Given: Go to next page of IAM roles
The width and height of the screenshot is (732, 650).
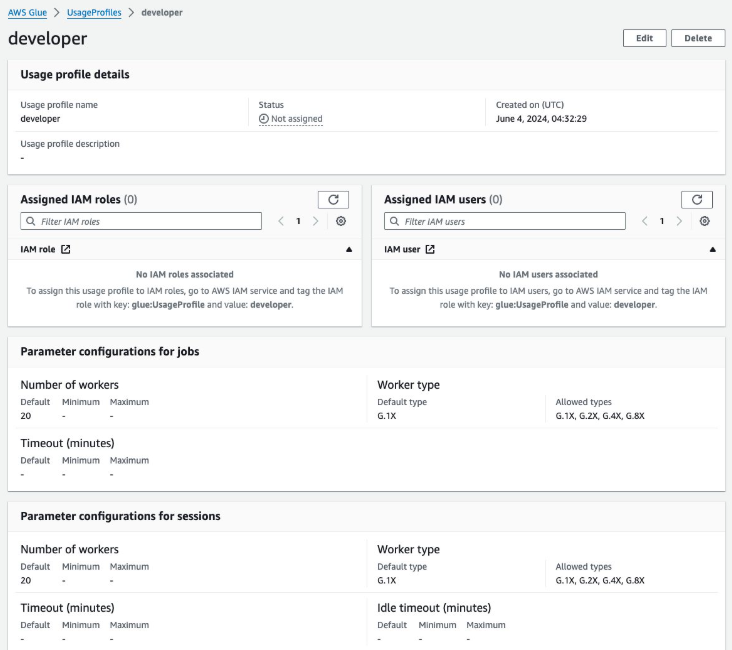Looking at the screenshot, I should click(x=316, y=221).
